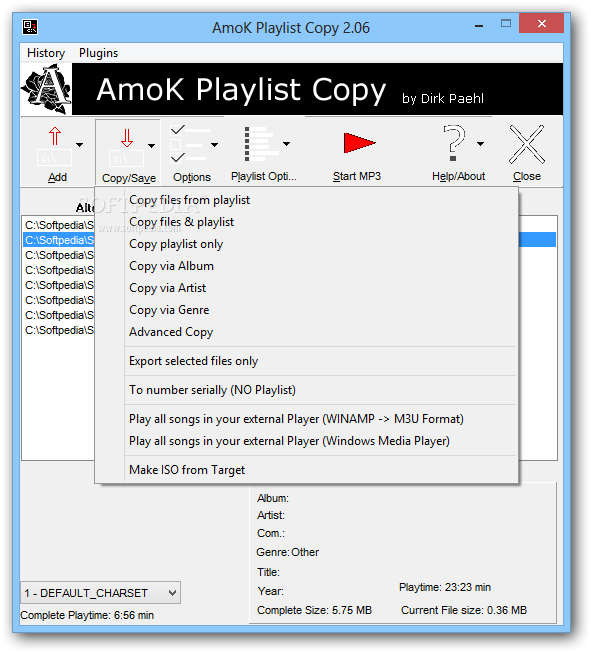Select Copy via Artist
Image resolution: width=591 pixels, height=653 pixels.
coord(307,288)
